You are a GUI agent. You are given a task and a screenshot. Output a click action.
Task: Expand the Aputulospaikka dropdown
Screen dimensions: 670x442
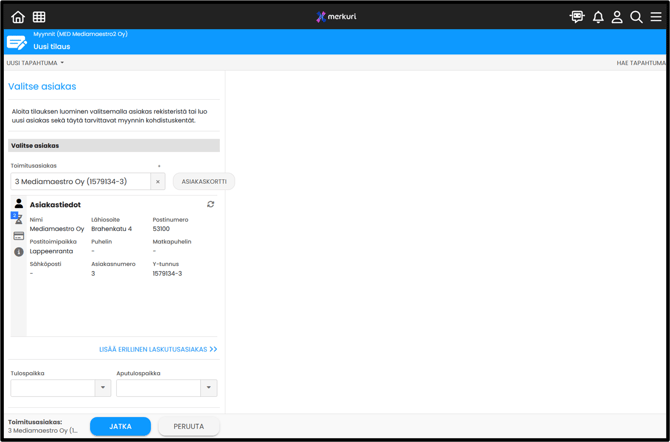pos(208,388)
